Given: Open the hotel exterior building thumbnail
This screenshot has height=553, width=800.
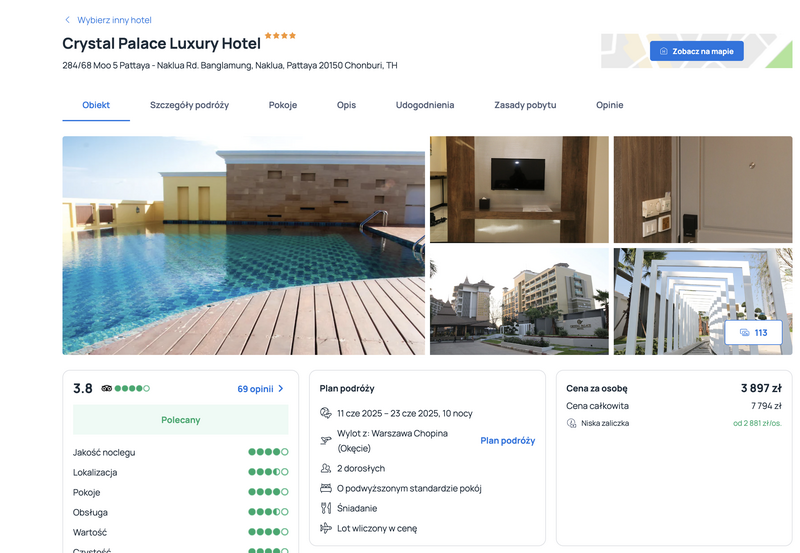Looking at the screenshot, I should 519,301.
